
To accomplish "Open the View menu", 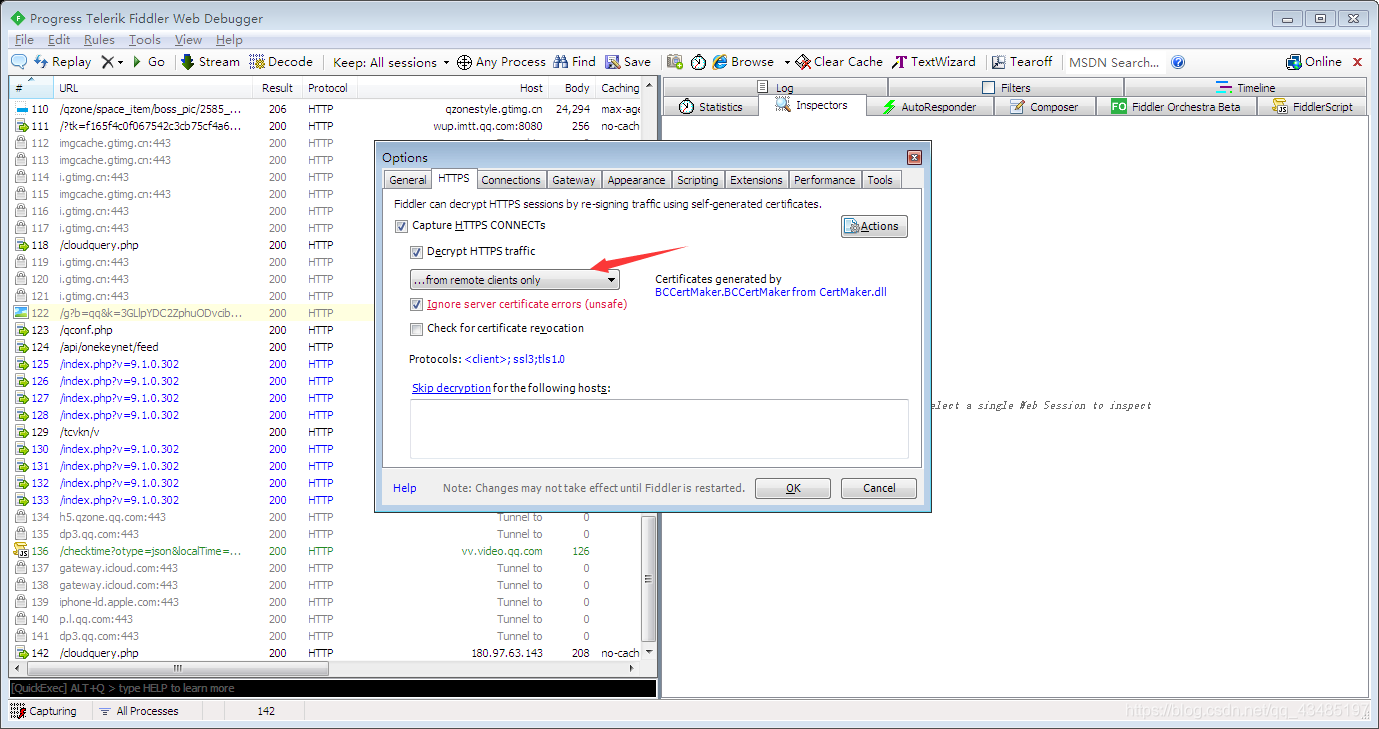I will 188,40.
